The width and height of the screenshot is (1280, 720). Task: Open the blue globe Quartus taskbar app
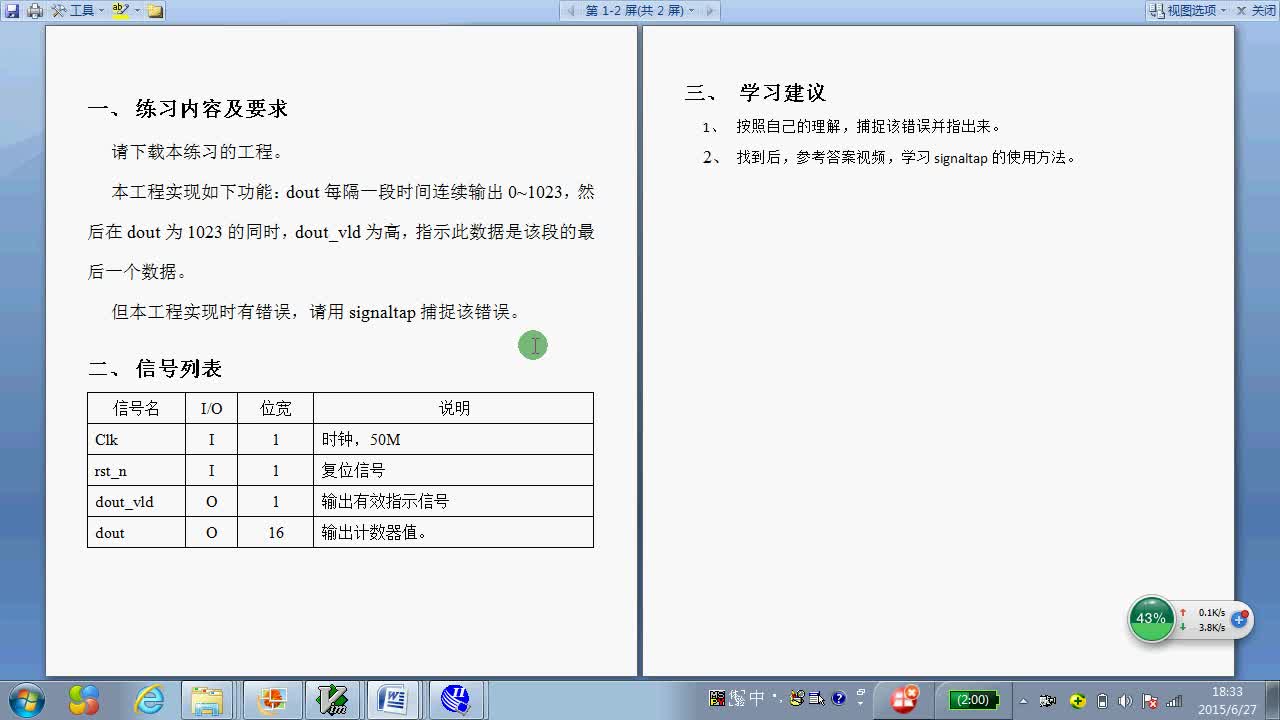click(x=455, y=699)
